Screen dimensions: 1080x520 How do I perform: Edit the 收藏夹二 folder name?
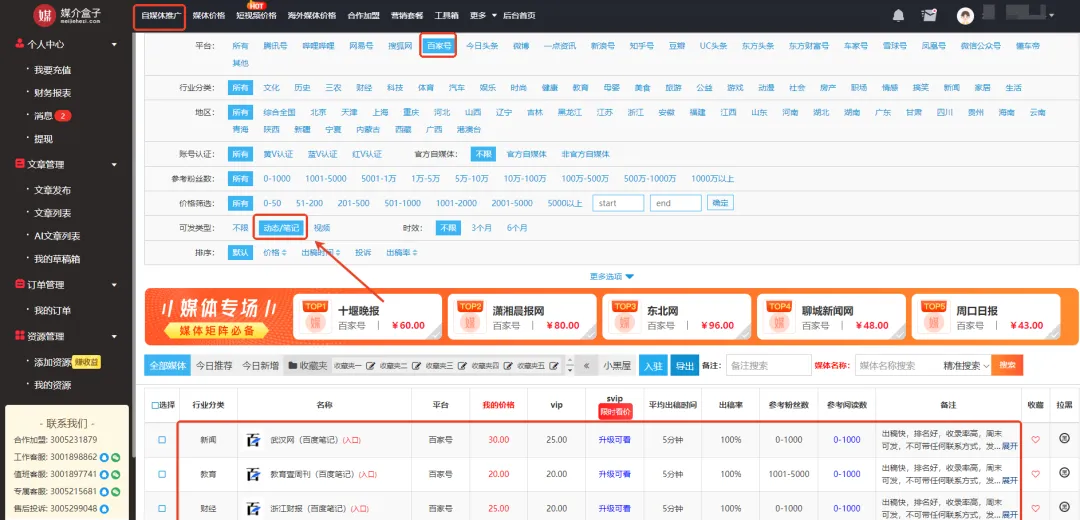[416, 366]
